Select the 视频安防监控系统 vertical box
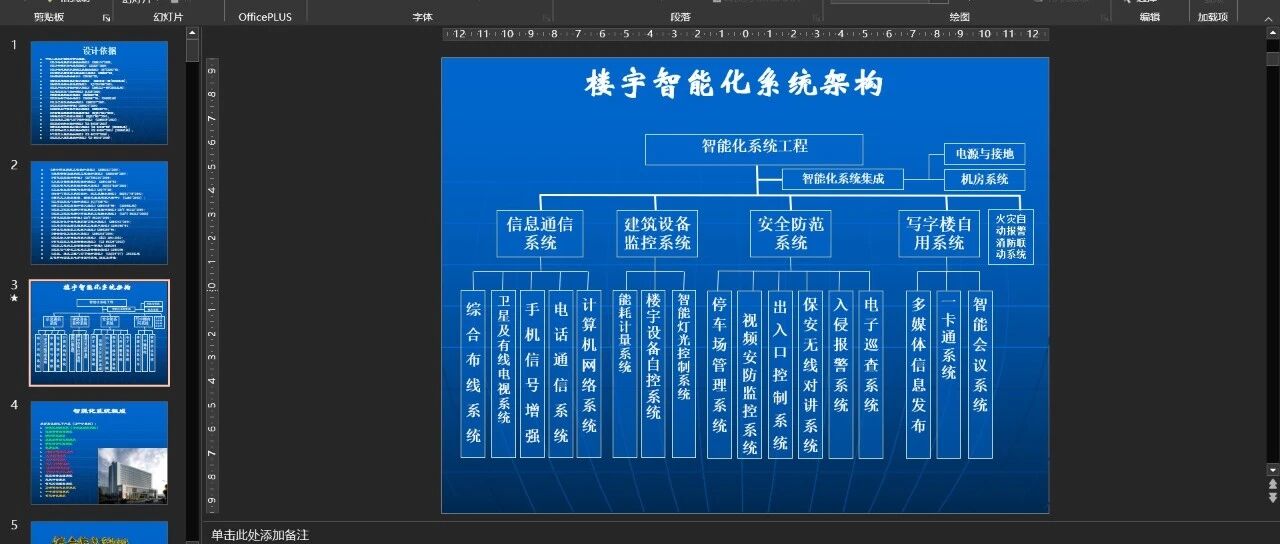 click(749, 374)
